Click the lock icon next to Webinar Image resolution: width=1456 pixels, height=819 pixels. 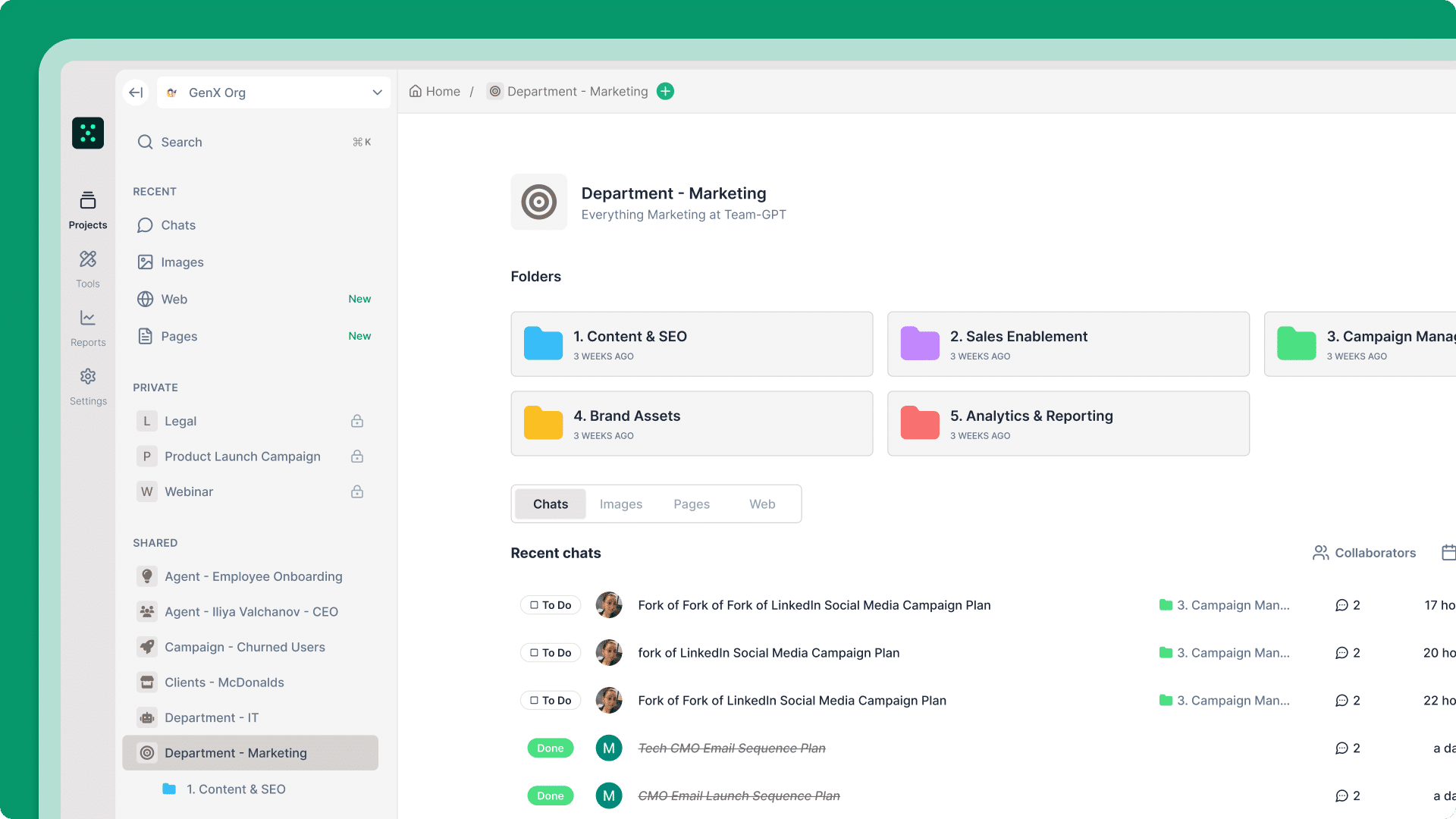357,491
